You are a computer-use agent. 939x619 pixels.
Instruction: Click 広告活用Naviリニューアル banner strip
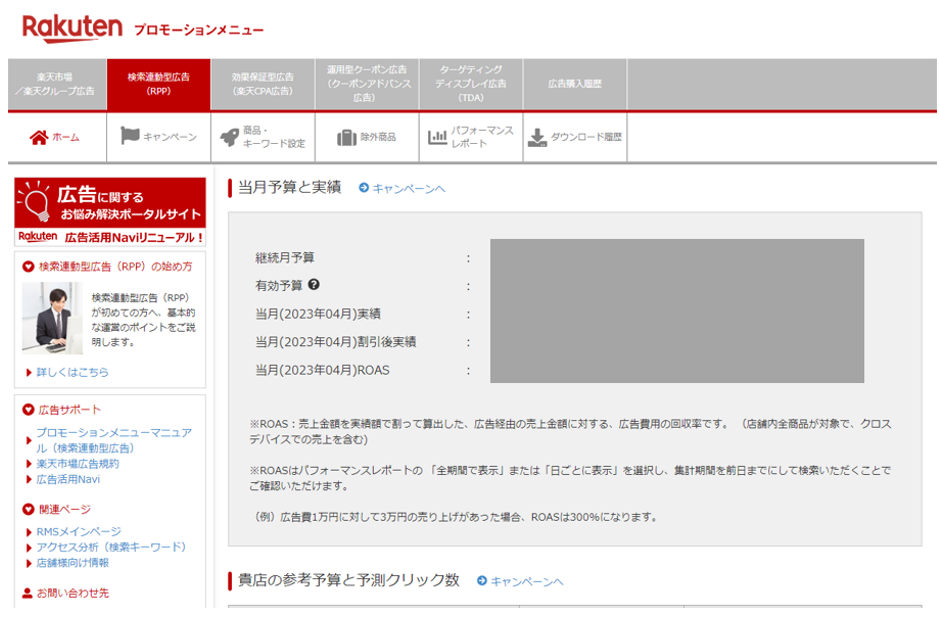tap(110, 237)
